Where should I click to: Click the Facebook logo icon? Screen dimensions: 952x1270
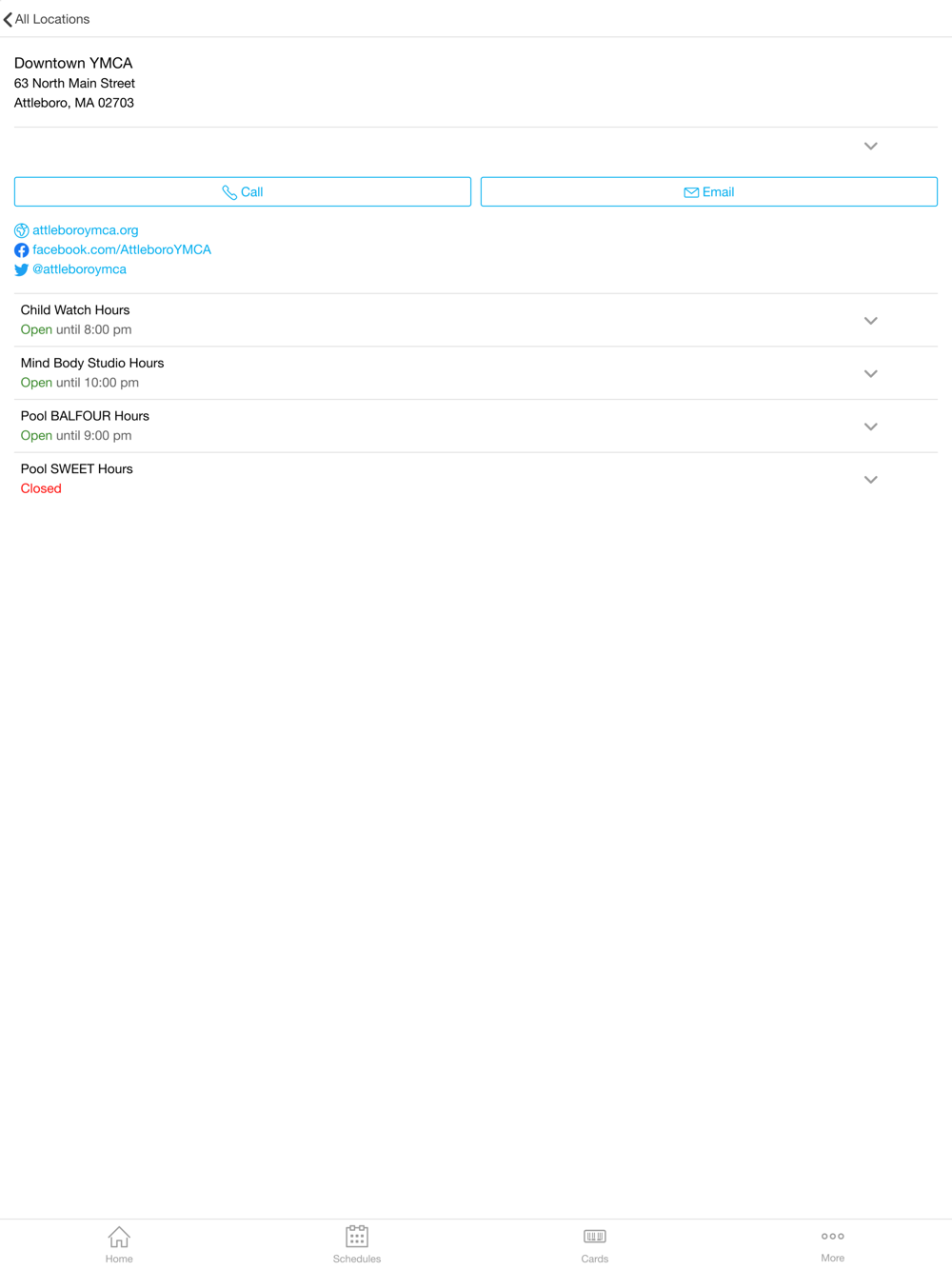[22, 250]
